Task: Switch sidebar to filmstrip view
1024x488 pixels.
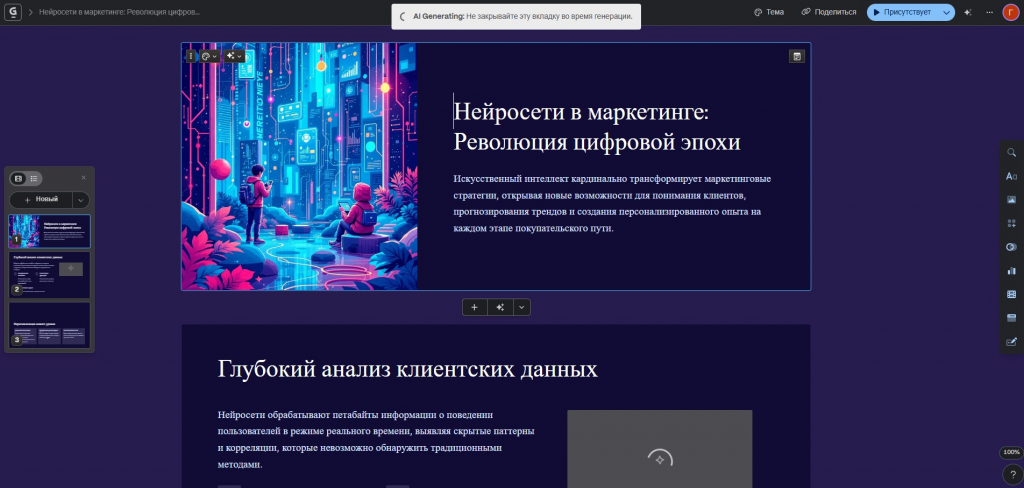Action: point(18,178)
